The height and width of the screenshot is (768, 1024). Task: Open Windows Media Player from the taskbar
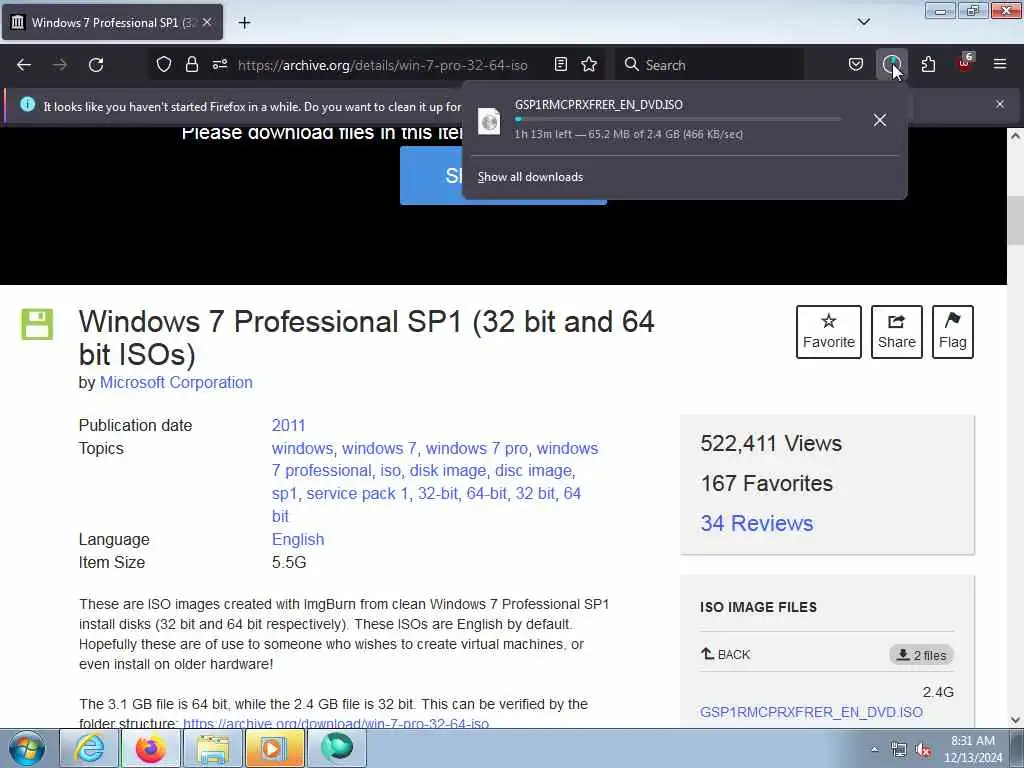tap(274, 748)
